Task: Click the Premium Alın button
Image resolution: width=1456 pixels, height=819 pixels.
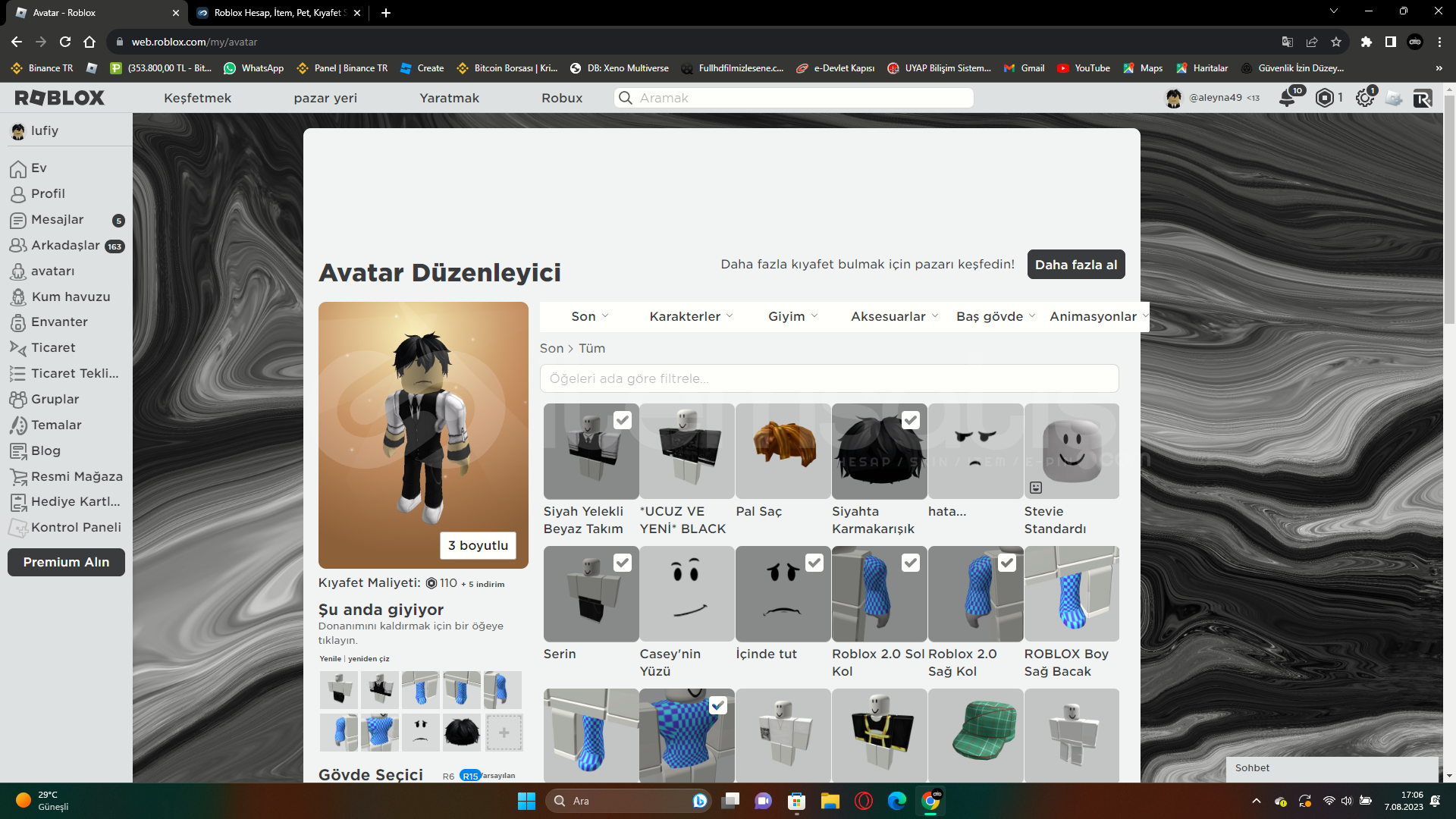Action: 66,563
